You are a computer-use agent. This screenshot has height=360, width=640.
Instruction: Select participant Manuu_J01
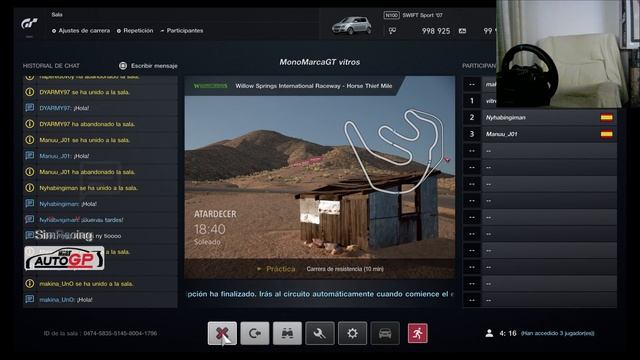pyautogui.click(x=549, y=134)
